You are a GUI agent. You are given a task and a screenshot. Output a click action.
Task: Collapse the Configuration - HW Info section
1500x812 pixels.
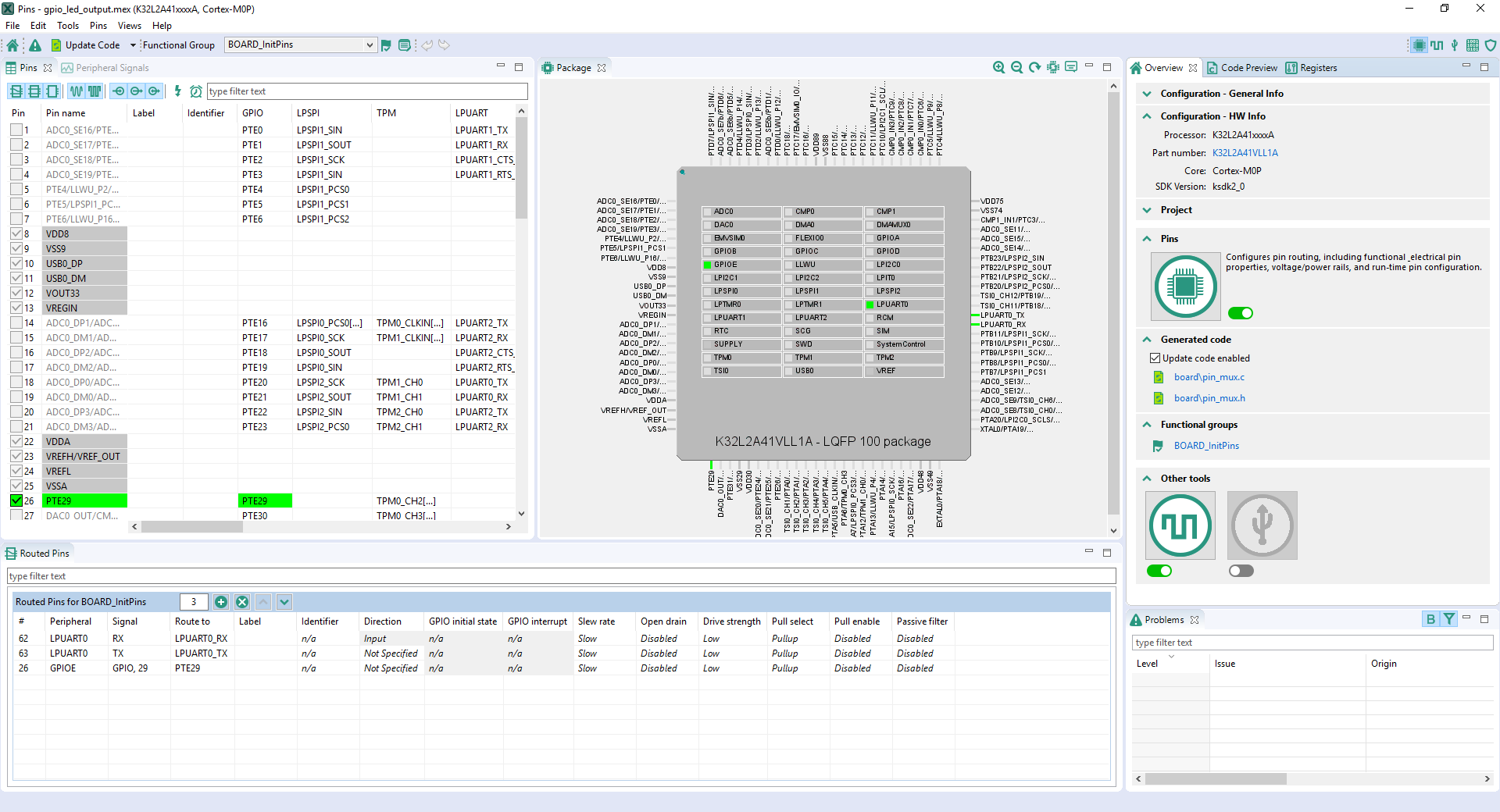(x=1147, y=116)
